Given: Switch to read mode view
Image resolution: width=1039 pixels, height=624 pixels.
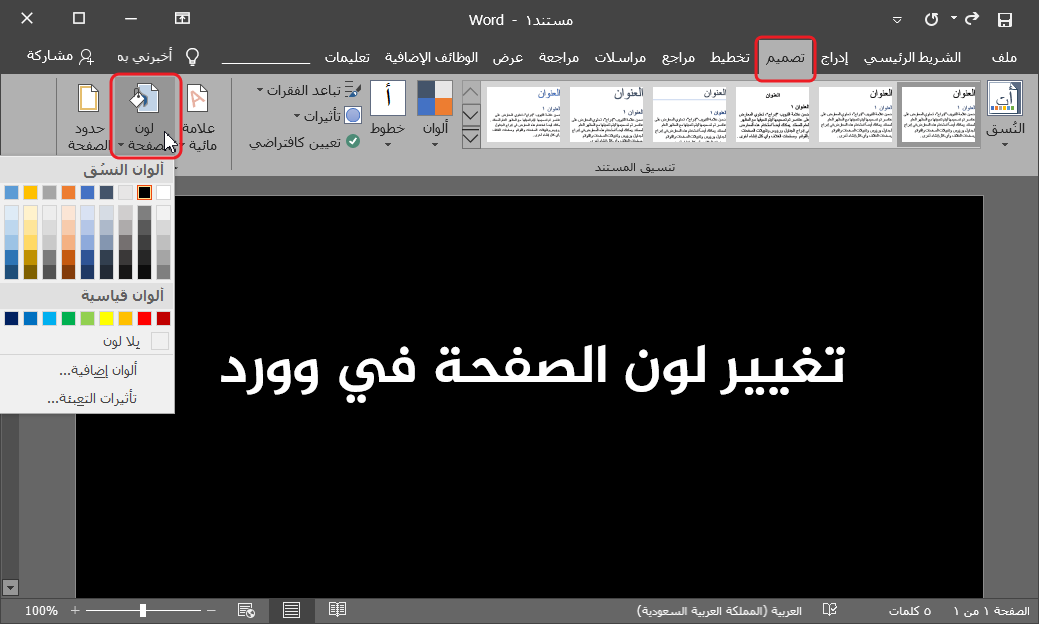Looking at the screenshot, I should [x=337, y=609].
